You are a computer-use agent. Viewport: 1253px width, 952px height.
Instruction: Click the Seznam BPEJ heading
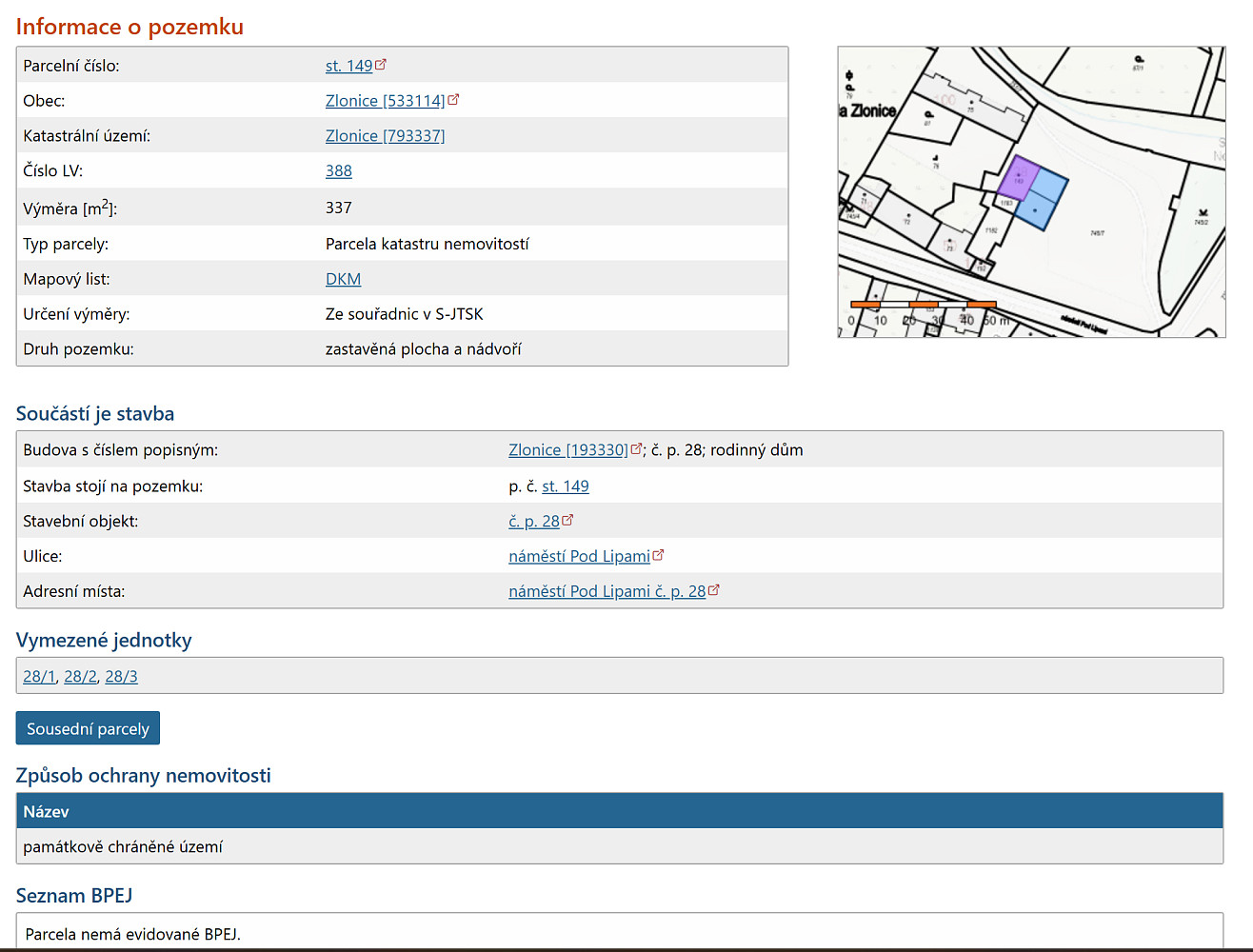pyautogui.click(x=74, y=896)
